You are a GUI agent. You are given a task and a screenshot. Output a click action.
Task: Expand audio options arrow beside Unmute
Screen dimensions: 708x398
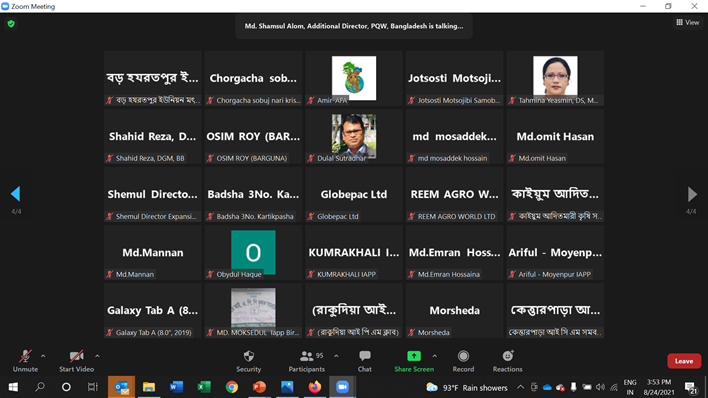pyautogui.click(x=43, y=356)
